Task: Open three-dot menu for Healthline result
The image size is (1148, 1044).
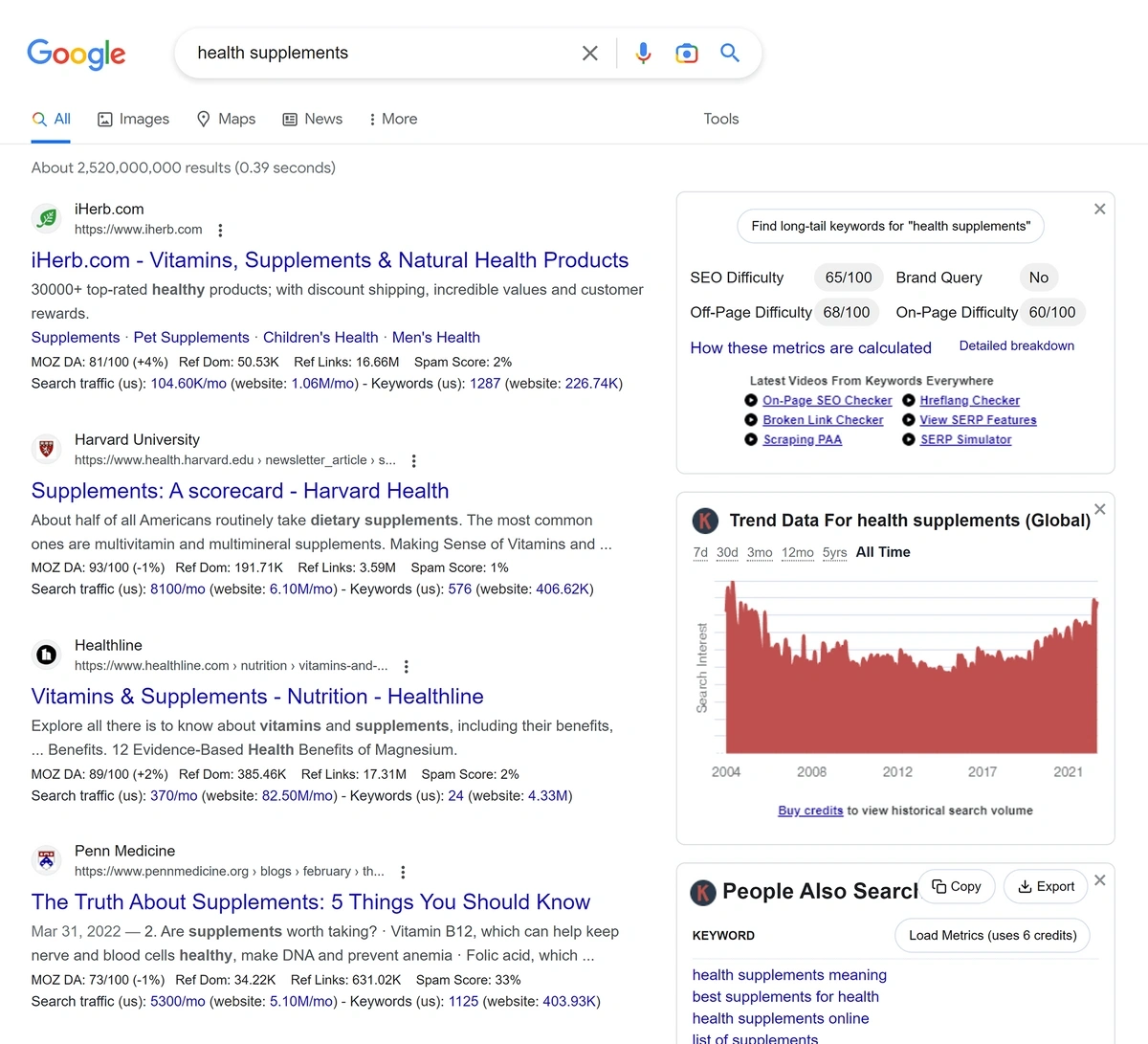Action: point(407,667)
